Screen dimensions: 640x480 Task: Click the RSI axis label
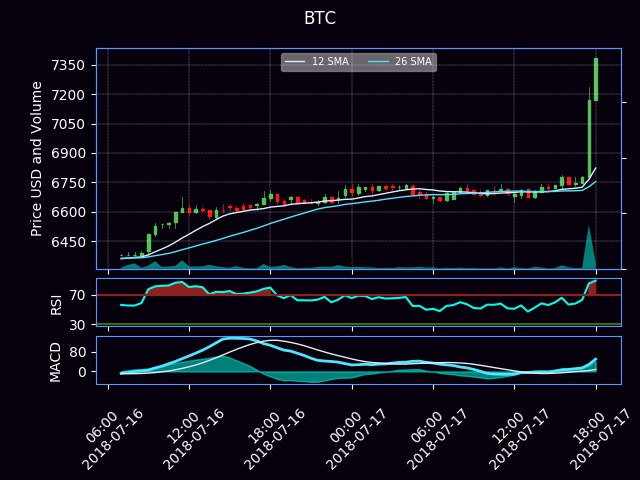point(56,304)
